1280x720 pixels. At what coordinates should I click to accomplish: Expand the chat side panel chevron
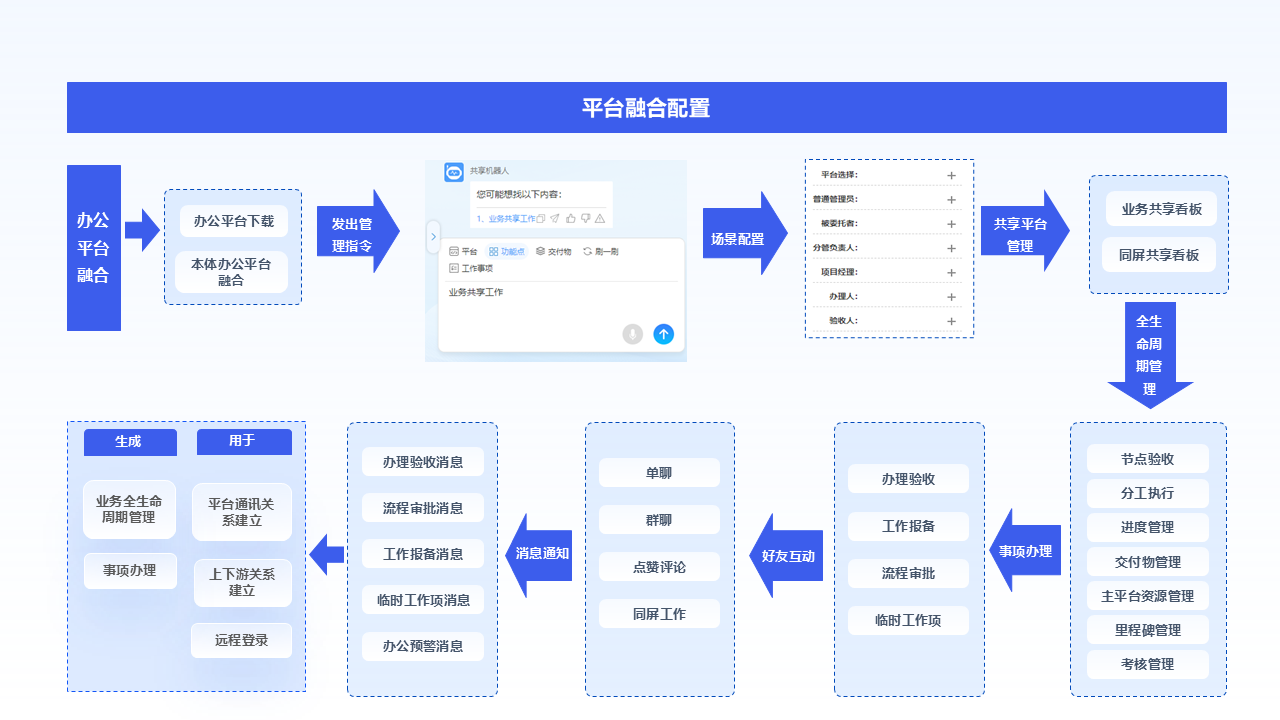433,236
